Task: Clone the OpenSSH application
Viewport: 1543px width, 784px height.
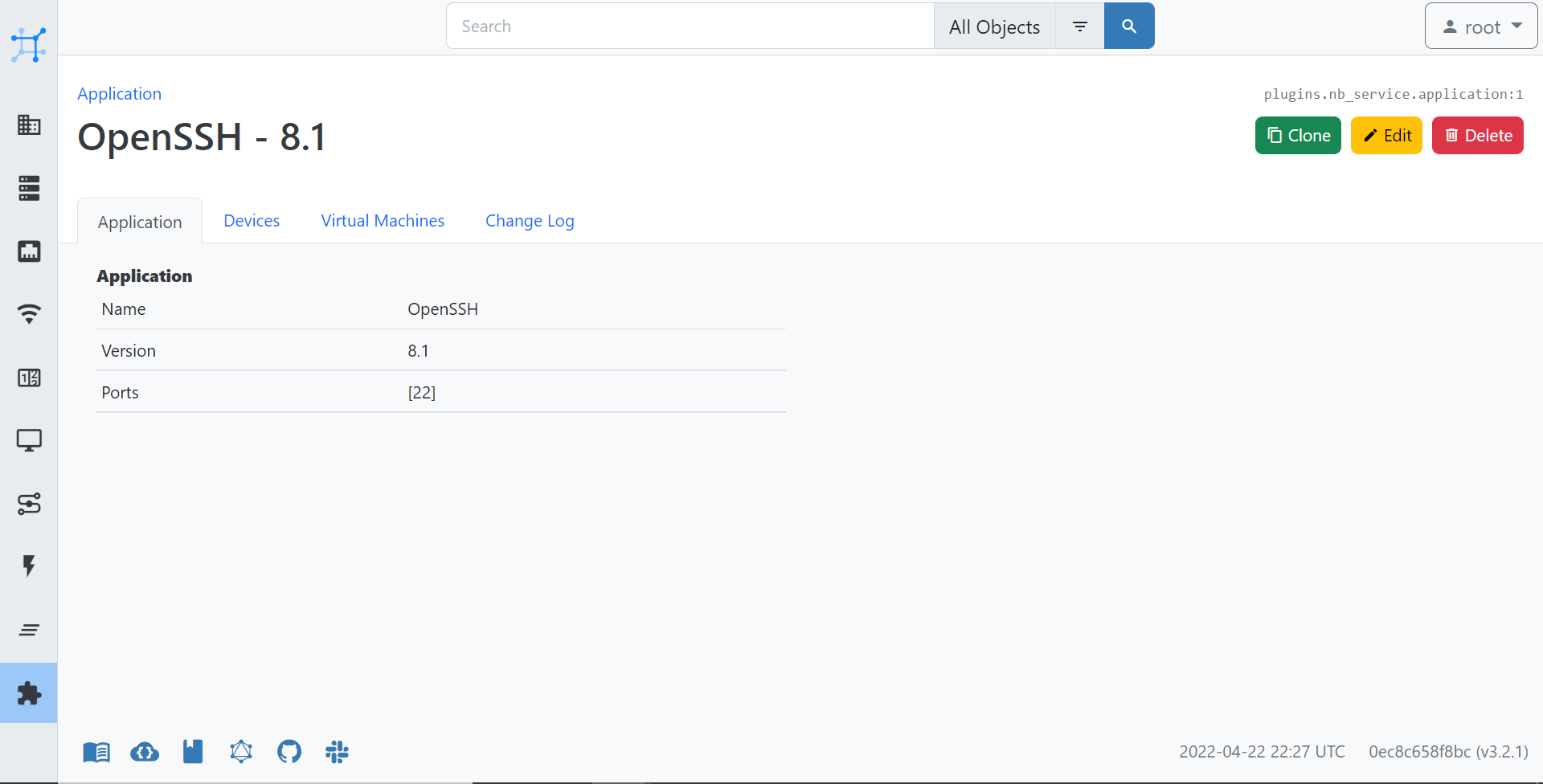Action: 1298,135
